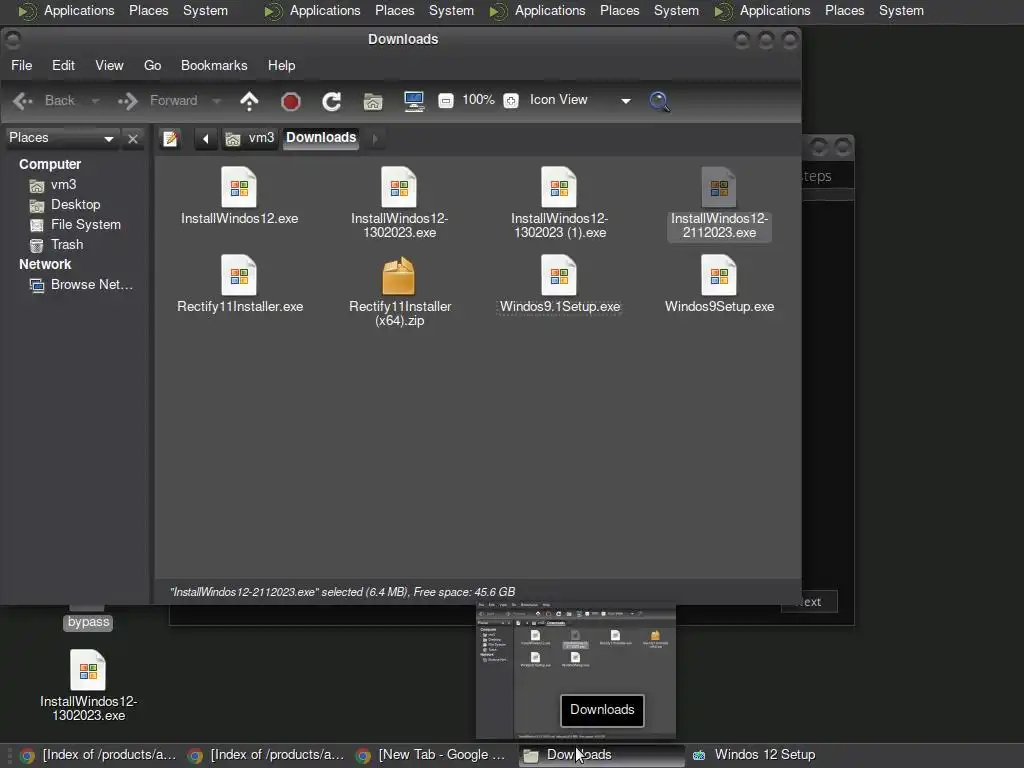
Task: Select Rectify11Installer (x64).zip archive
Action: pos(400,291)
